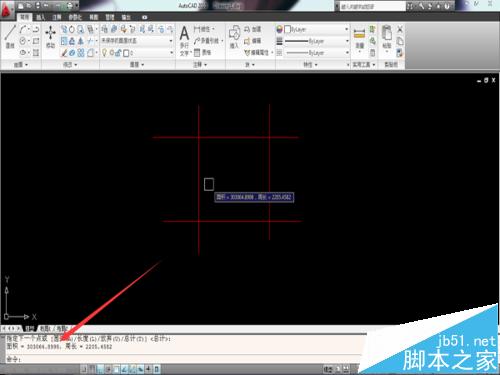Expand the Layers (图层) panel

click(x=137, y=64)
